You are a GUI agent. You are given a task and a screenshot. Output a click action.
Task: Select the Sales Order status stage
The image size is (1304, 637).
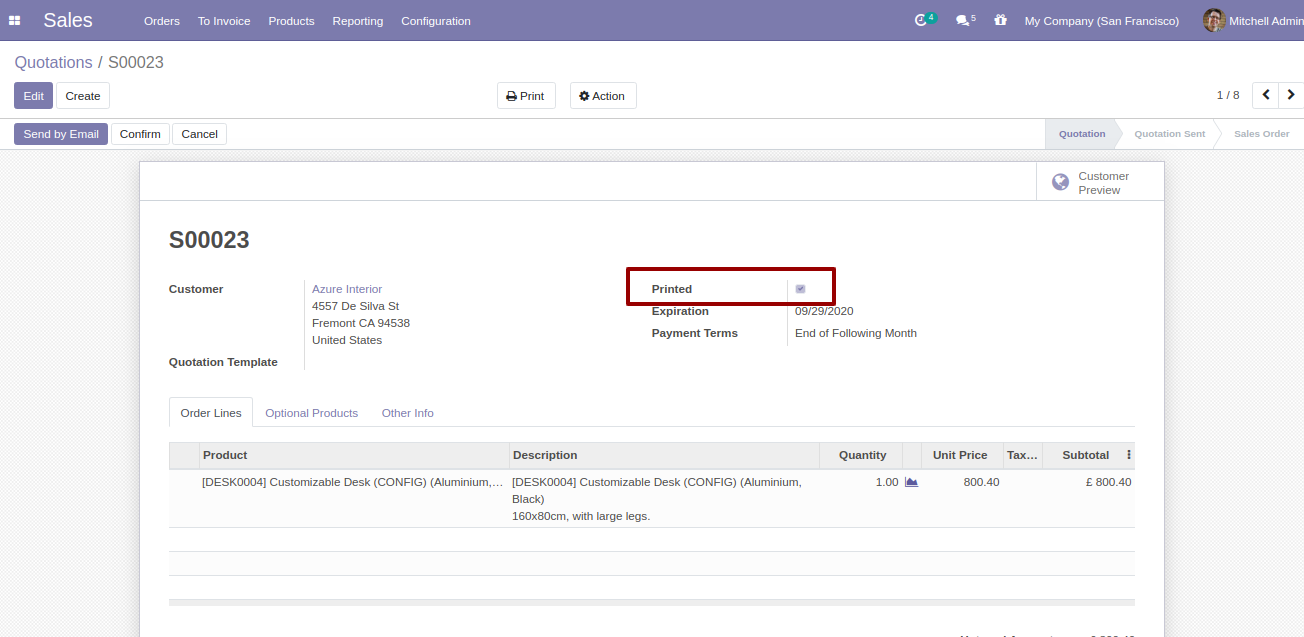tap(1261, 134)
